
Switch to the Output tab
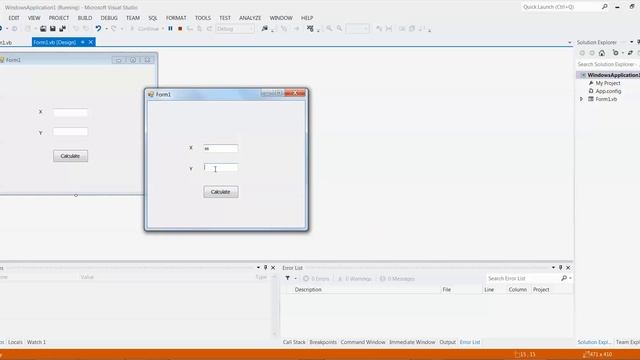point(447,342)
